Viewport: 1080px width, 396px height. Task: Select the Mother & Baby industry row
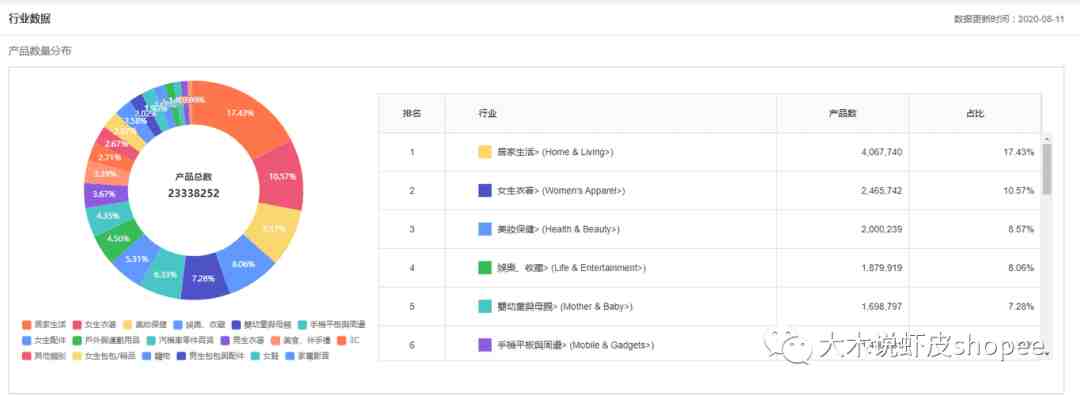(x=710, y=306)
